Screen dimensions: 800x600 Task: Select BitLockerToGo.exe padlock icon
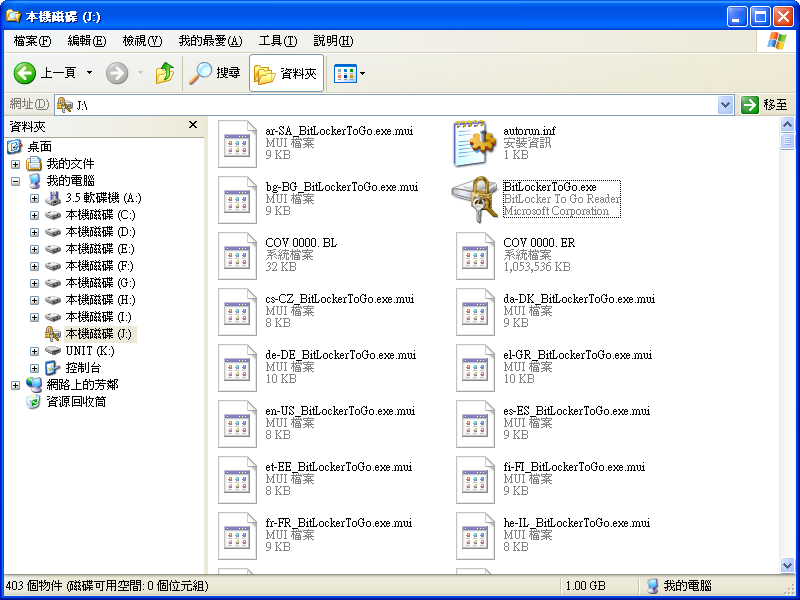tap(474, 199)
